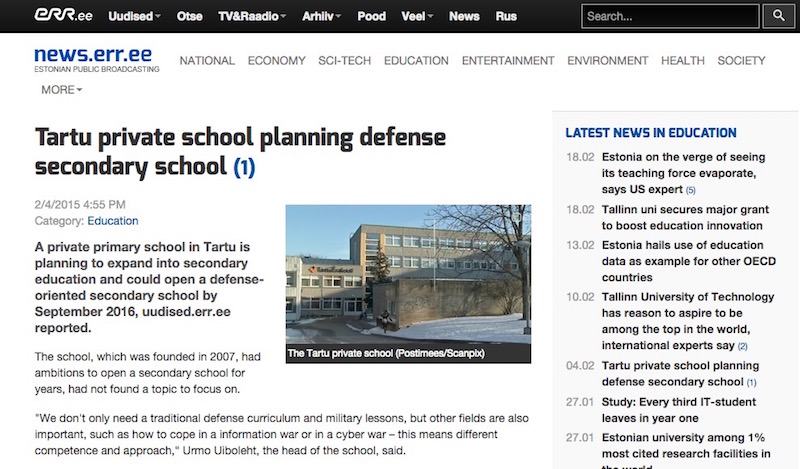Screen dimensions: 800x469
Task: Click the ERR.ee logo
Action: click(x=63, y=15)
